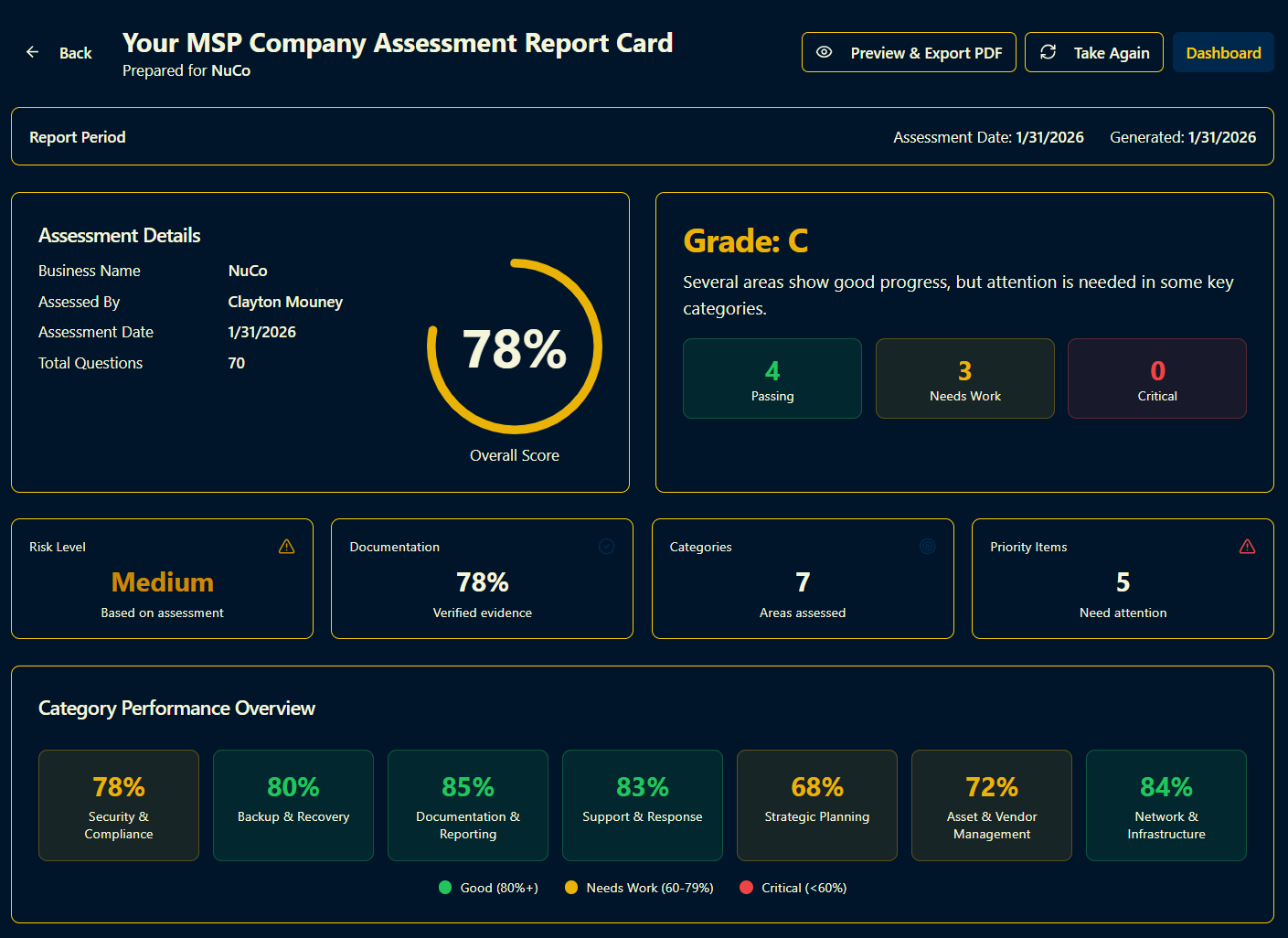Click the refresh icon in Take Again

pyautogui.click(x=1048, y=52)
